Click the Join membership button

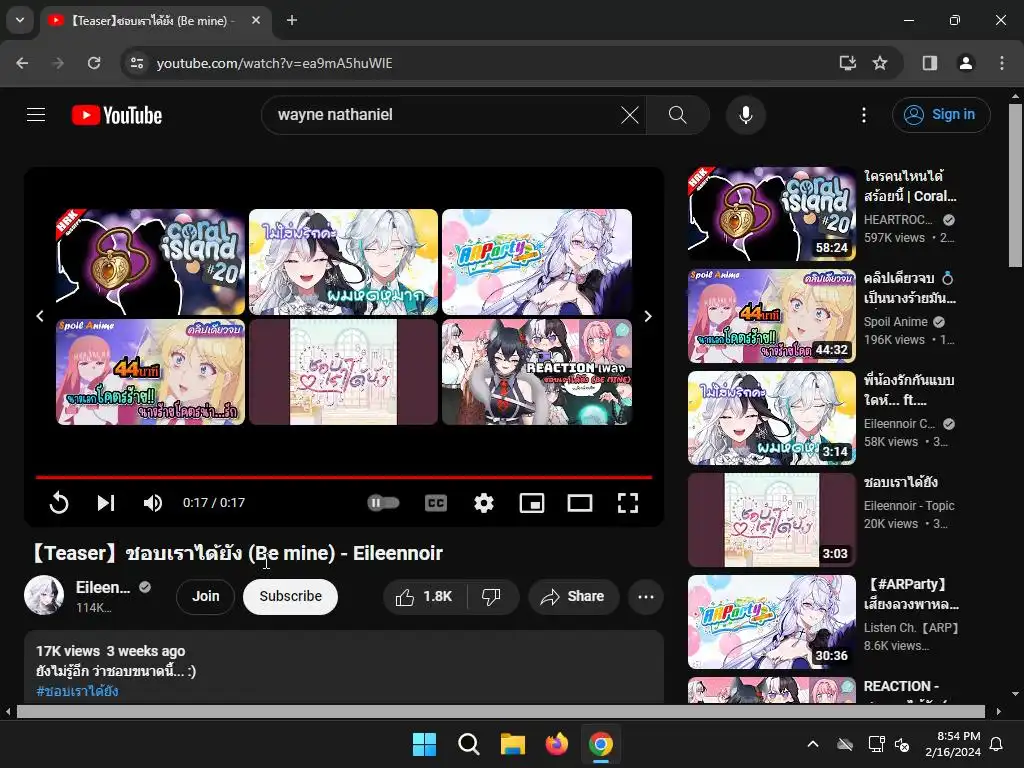coord(206,596)
